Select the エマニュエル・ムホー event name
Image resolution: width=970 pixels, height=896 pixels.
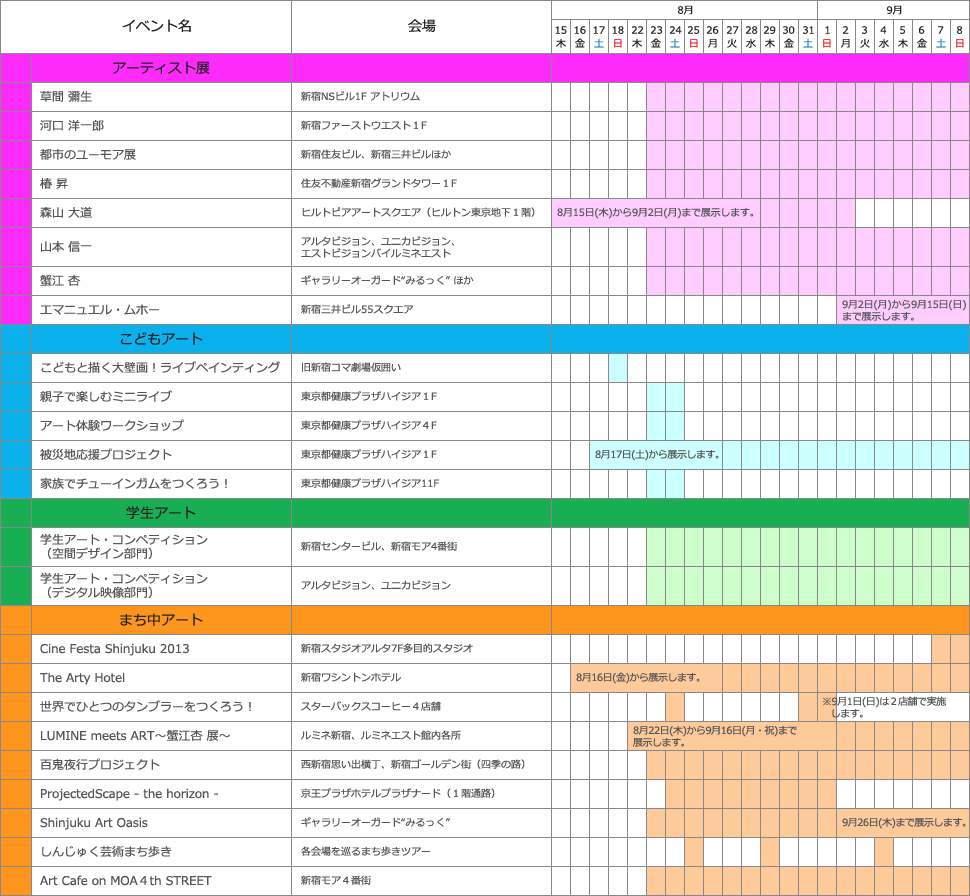click(99, 310)
